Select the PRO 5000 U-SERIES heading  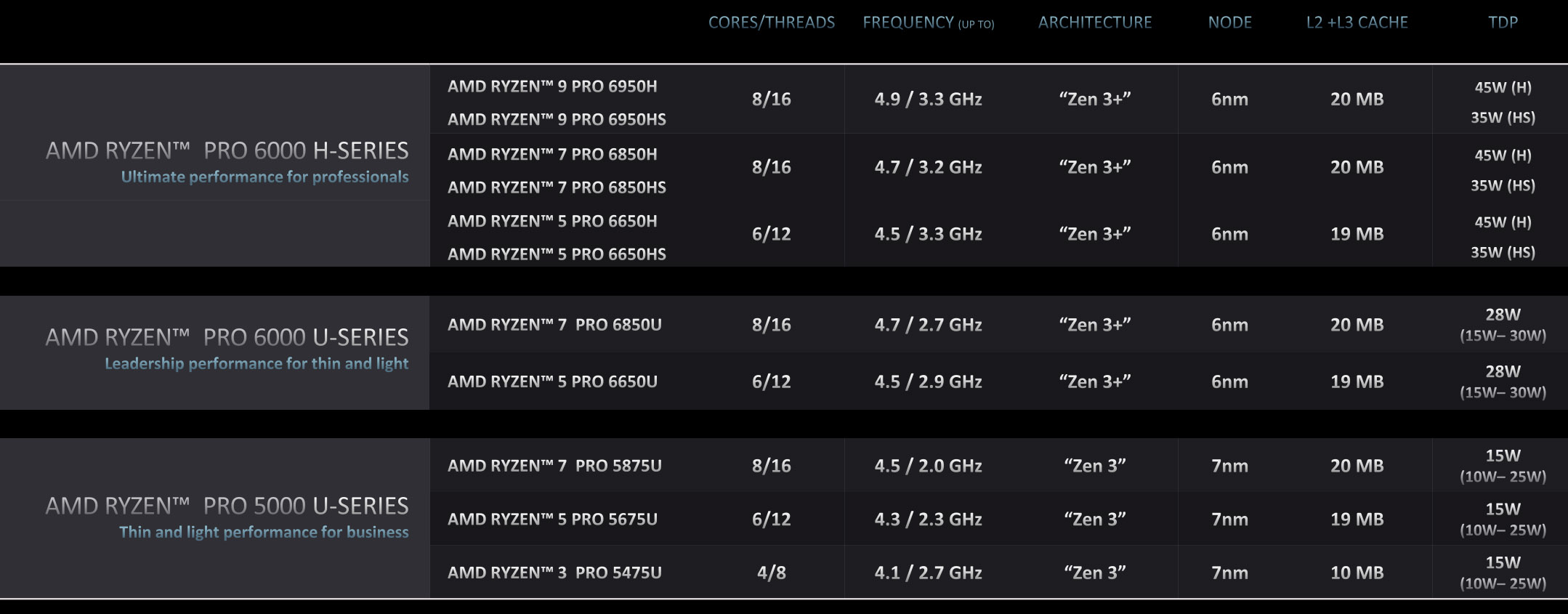click(227, 506)
